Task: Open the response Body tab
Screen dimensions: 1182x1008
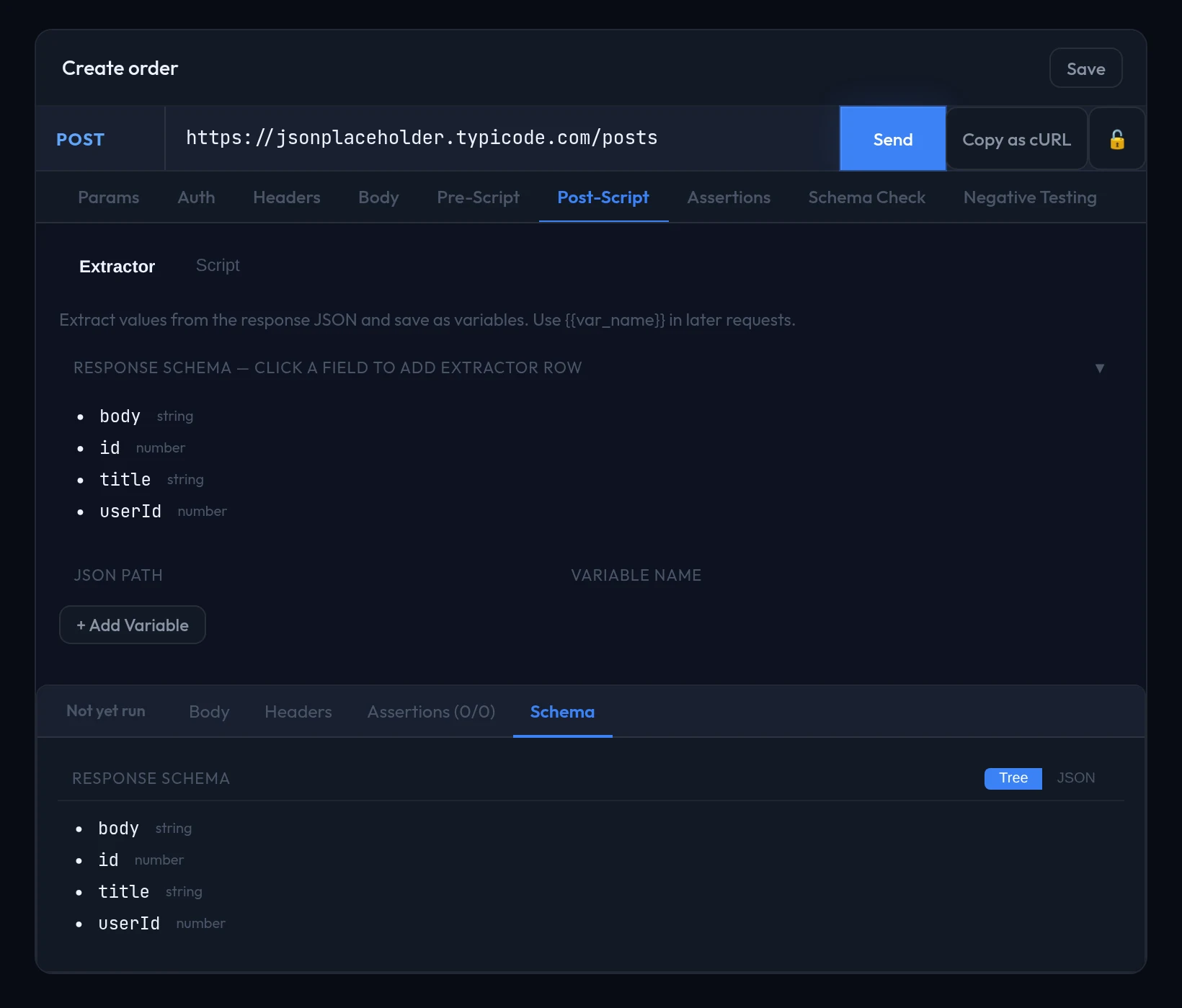Action: [x=209, y=712]
